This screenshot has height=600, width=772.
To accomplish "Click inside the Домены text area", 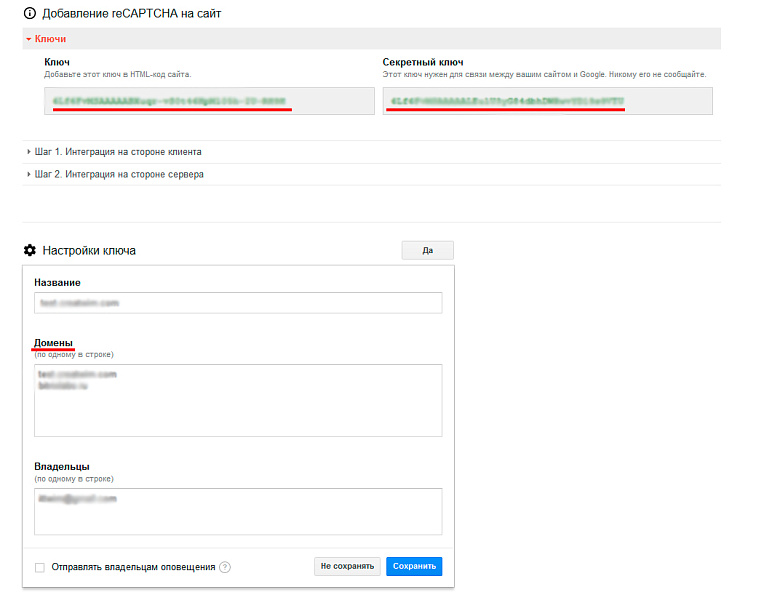I will (238, 400).
